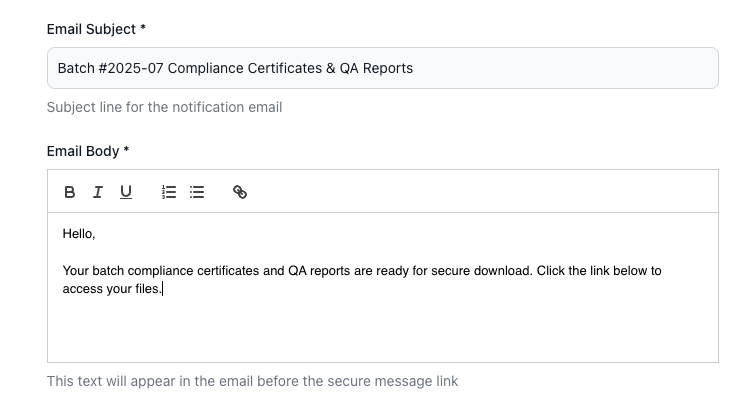Open the insert link tool

point(240,192)
